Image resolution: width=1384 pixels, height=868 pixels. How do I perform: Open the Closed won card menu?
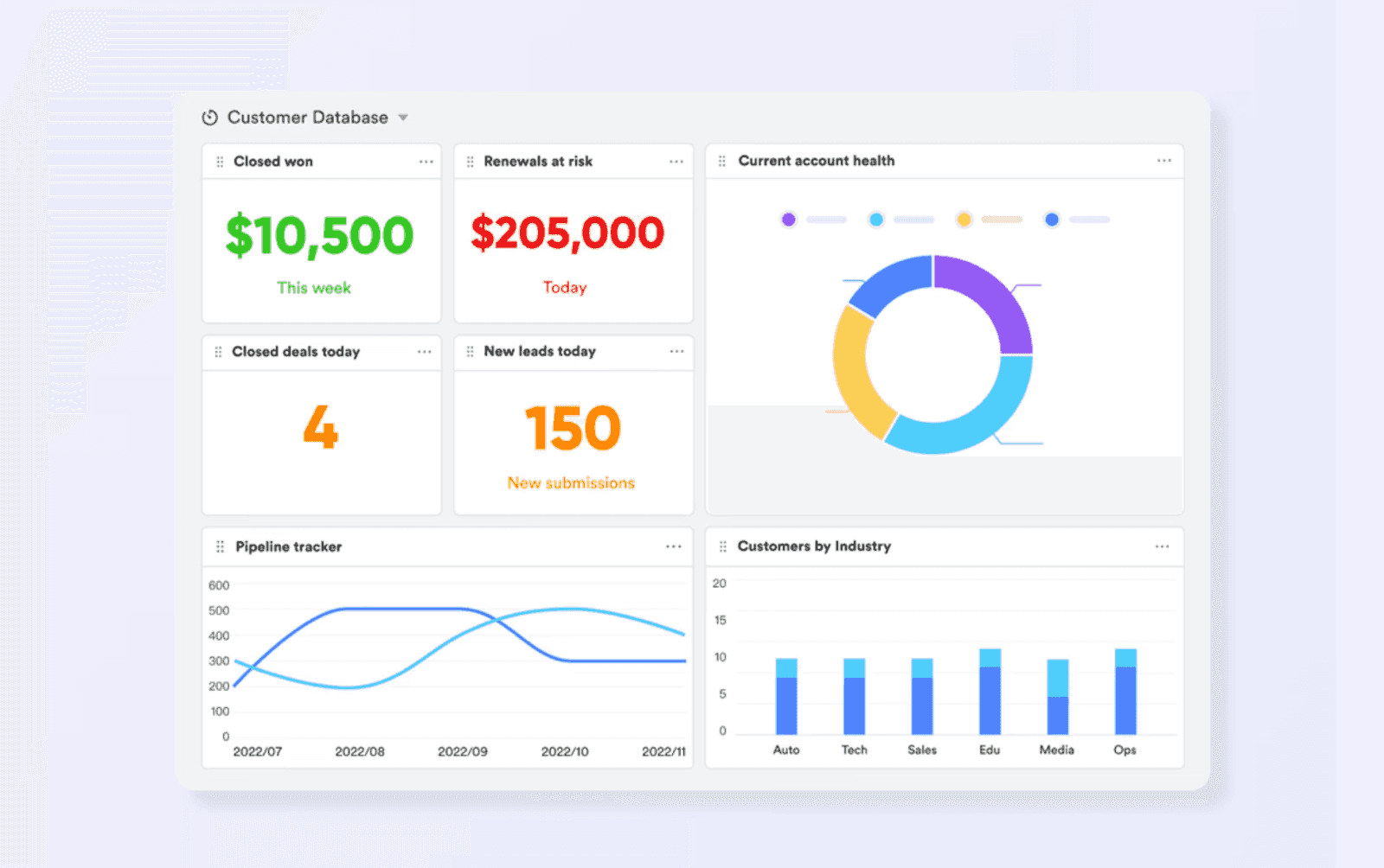click(x=426, y=161)
